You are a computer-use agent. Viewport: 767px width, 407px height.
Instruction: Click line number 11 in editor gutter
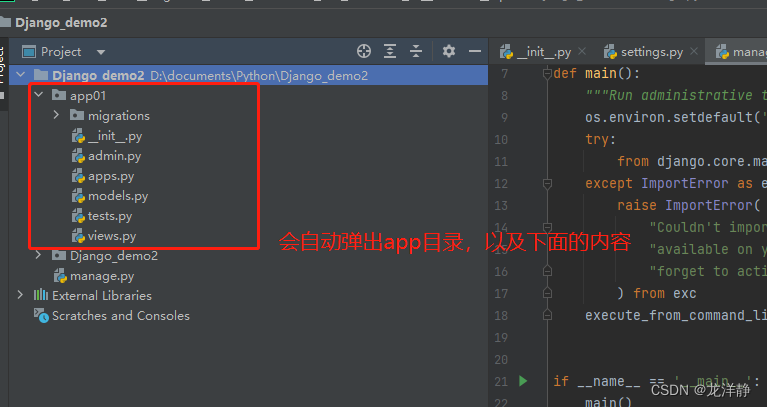pyautogui.click(x=501, y=161)
